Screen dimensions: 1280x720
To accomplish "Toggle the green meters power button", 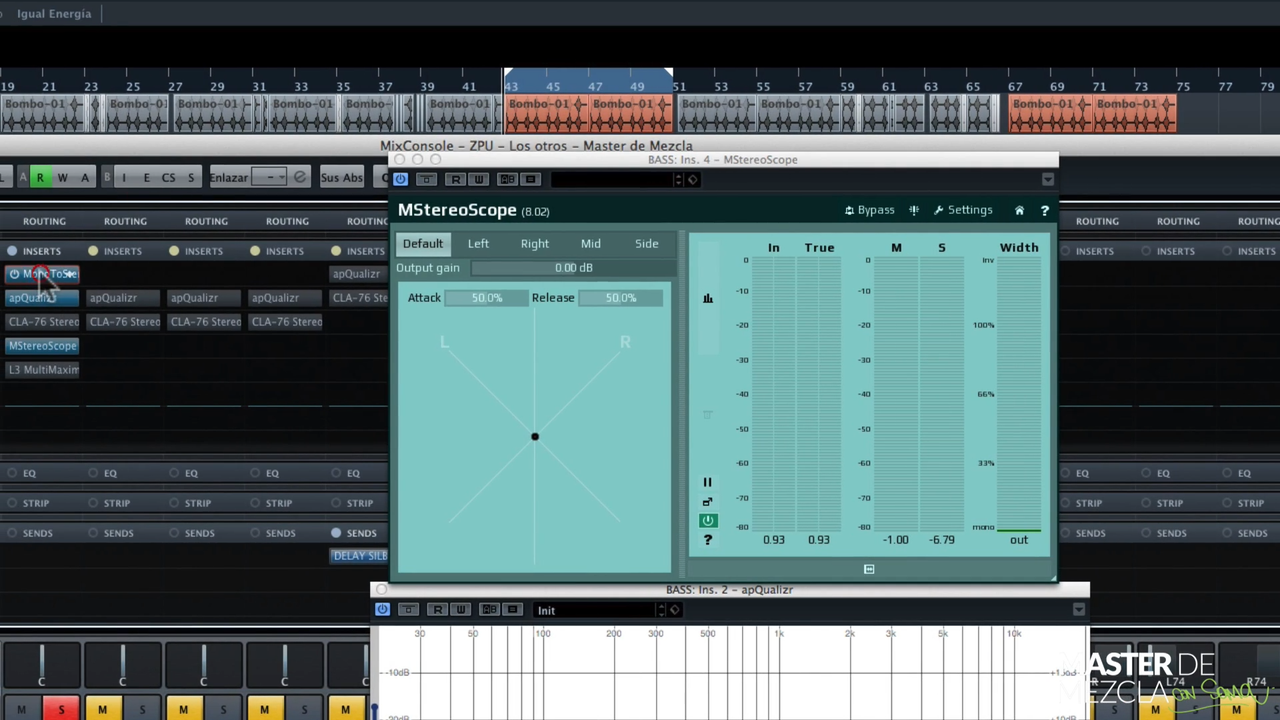I will 707,521.
